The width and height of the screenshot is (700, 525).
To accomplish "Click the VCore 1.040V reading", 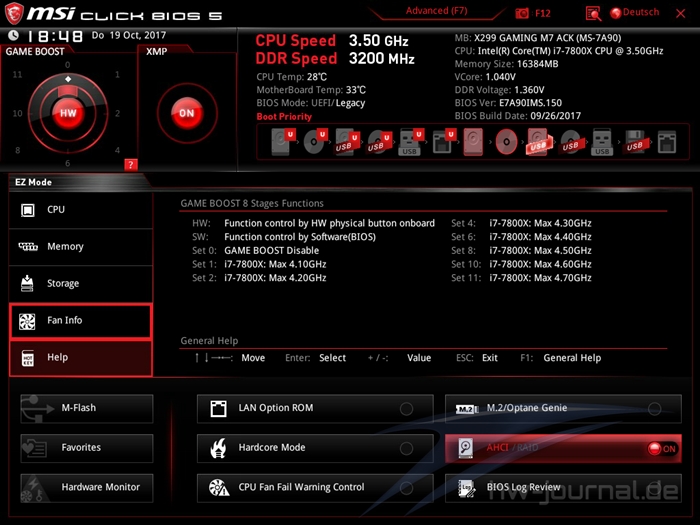I will [485, 77].
